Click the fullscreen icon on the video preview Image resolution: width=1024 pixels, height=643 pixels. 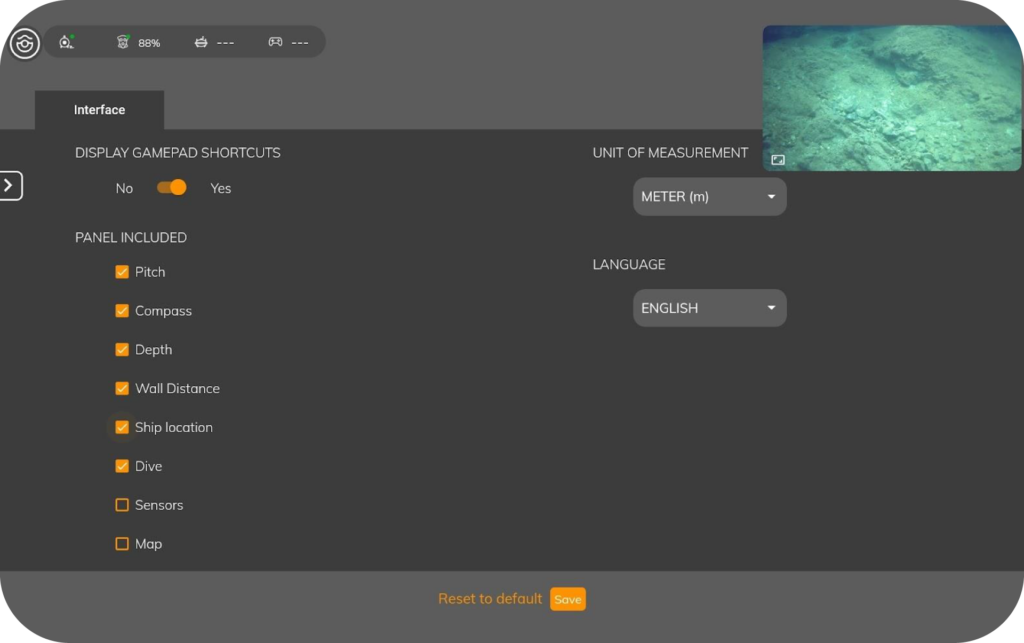pyautogui.click(x=778, y=158)
